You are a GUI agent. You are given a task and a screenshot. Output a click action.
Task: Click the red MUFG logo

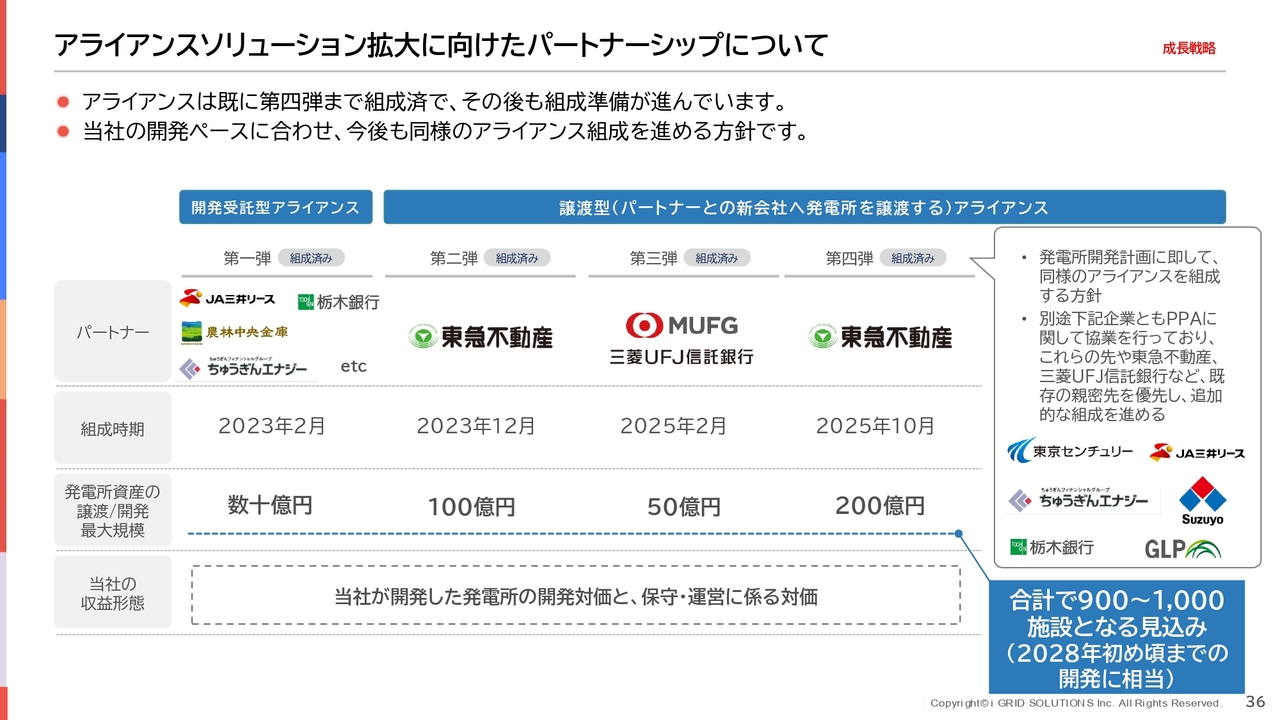click(681, 325)
